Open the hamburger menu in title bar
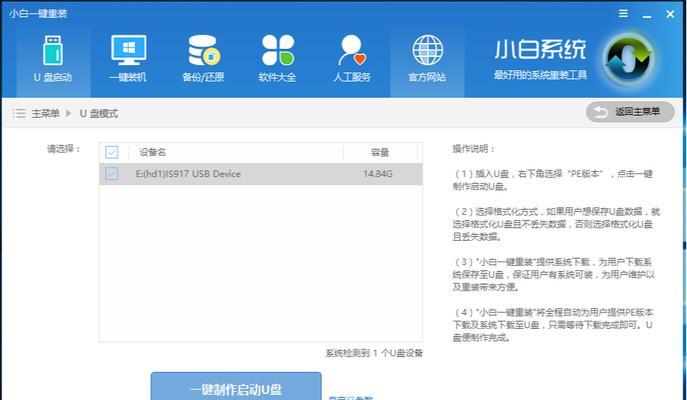This screenshot has height=400, width=687. [623, 14]
